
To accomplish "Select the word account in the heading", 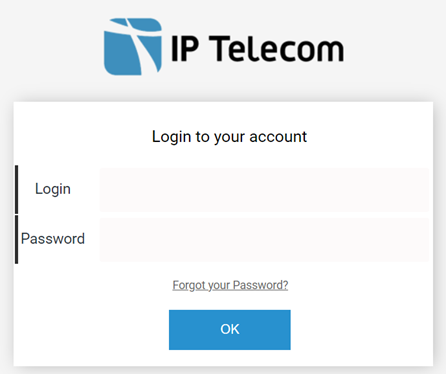I will pos(278,137).
